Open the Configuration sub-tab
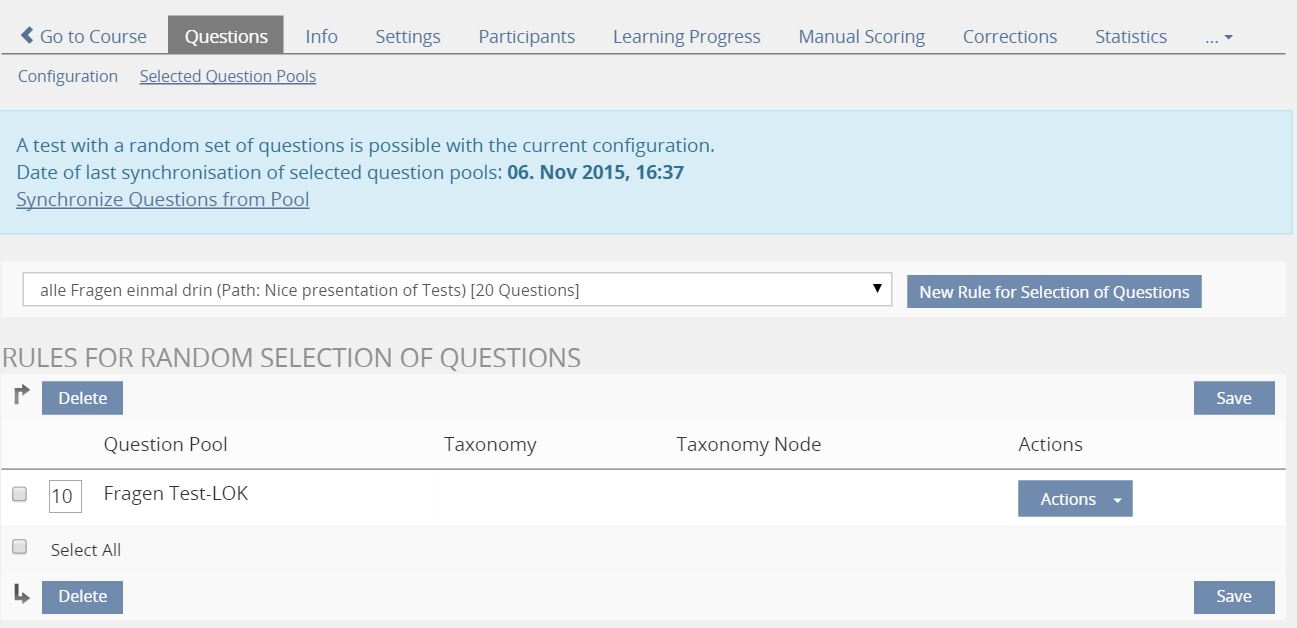Screen dimensions: 1297x628 pos(68,76)
